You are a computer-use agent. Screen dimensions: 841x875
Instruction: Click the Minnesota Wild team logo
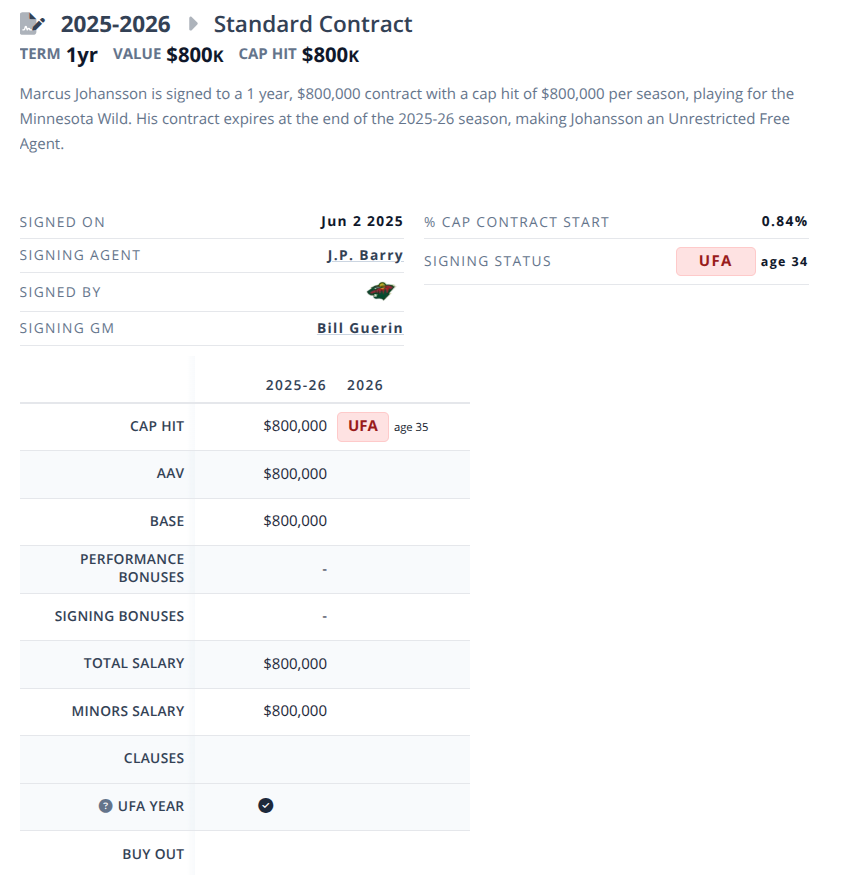pyautogui.click(x=380, y=291)
